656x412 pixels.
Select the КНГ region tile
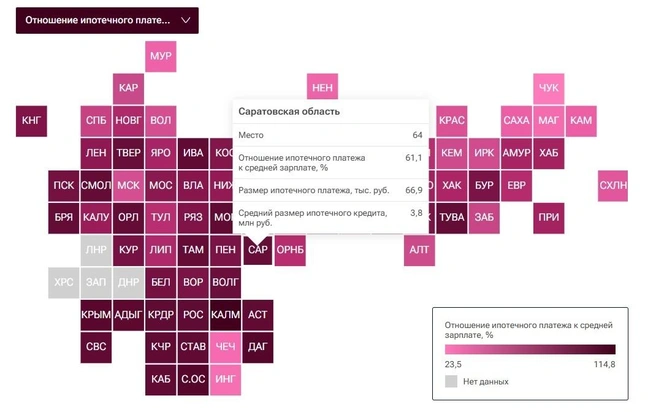pos(31,121)
